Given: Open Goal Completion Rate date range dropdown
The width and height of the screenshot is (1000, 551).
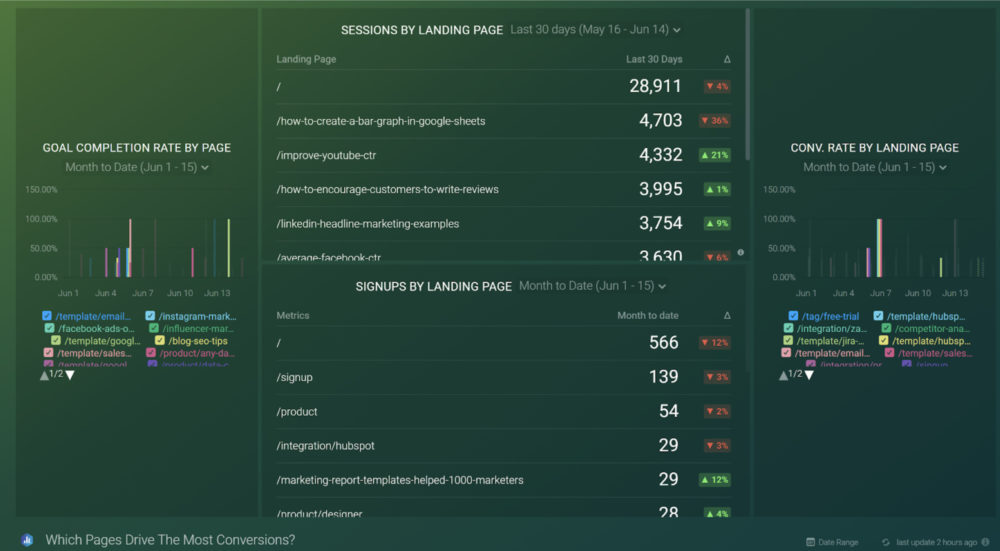Looking at the screenshot, I should (137, 167).
